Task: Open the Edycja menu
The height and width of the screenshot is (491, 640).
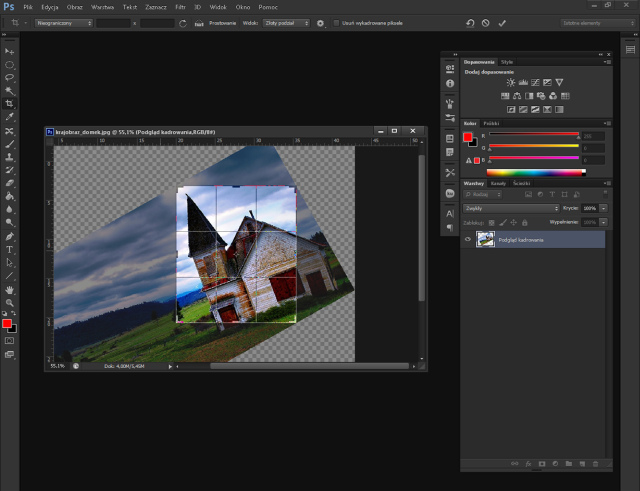Action: pos(50,7)
